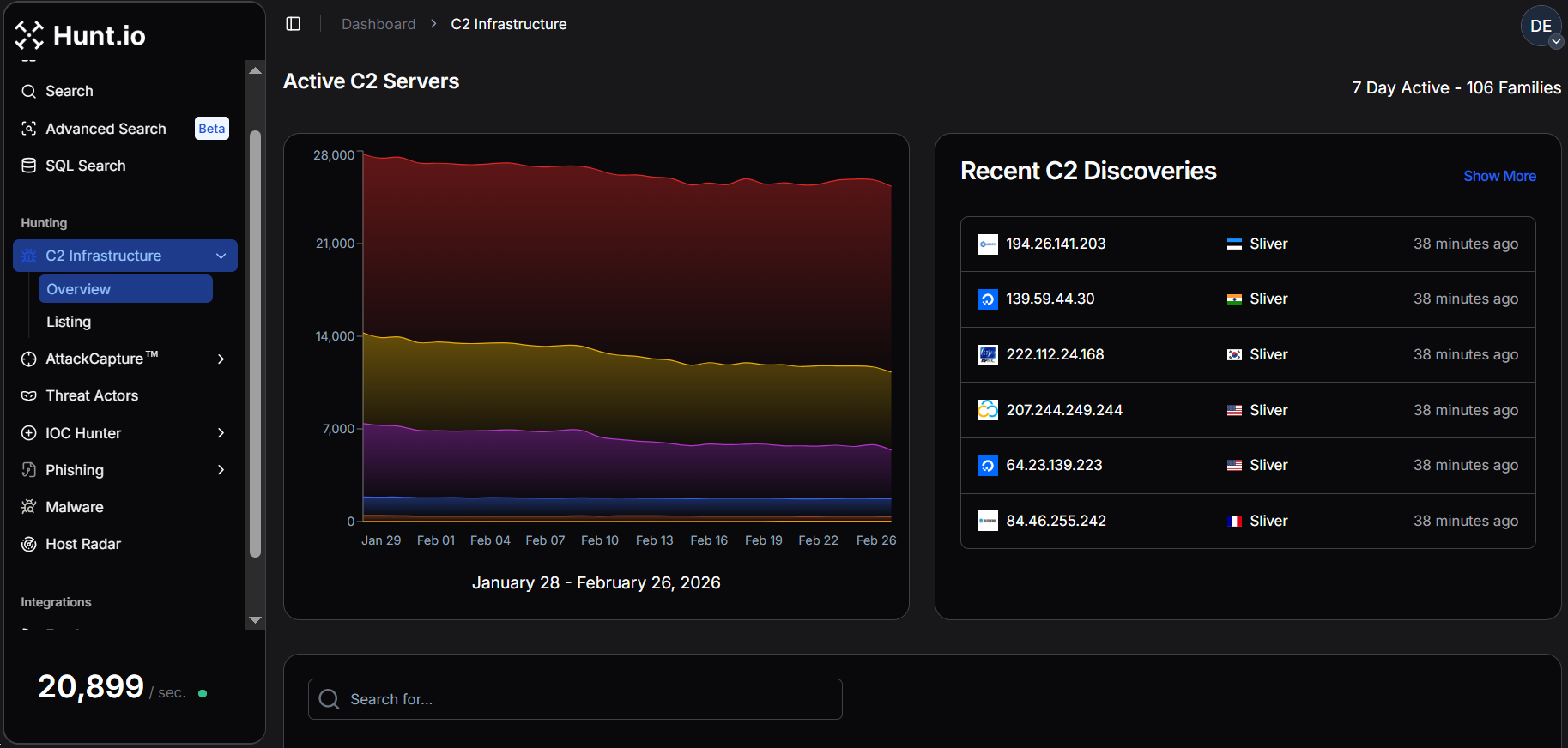
Task: Click the SQL Search database icon
Action: coord(28,166)
